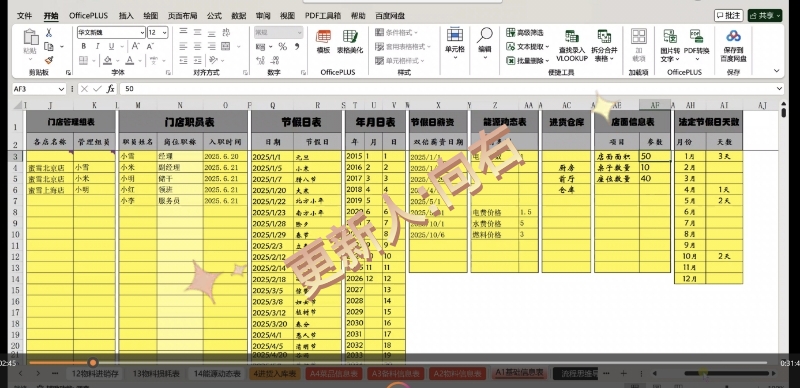Toggle bold formatting B button
This screenshot has height=388, width=800.
pos(84,46)
